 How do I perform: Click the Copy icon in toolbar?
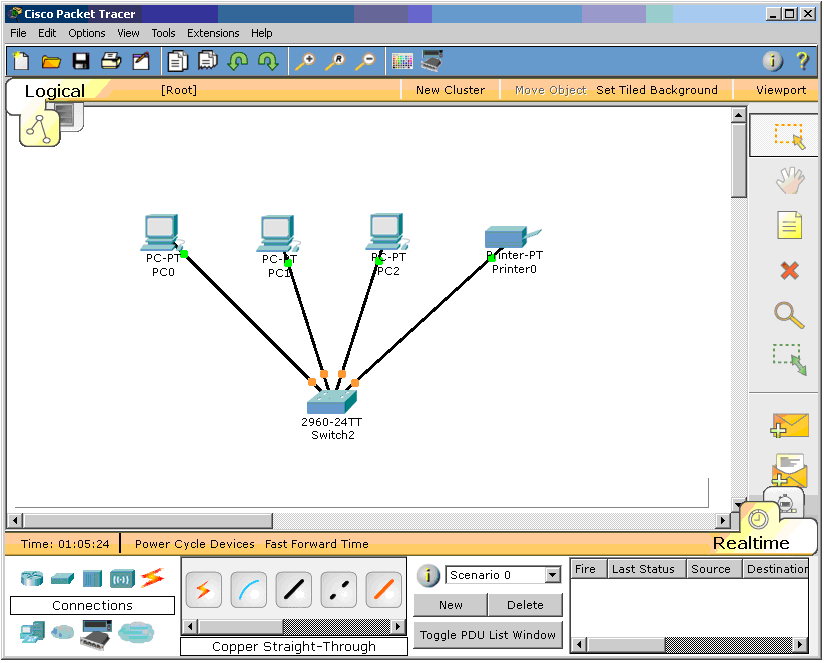(178, 61)
